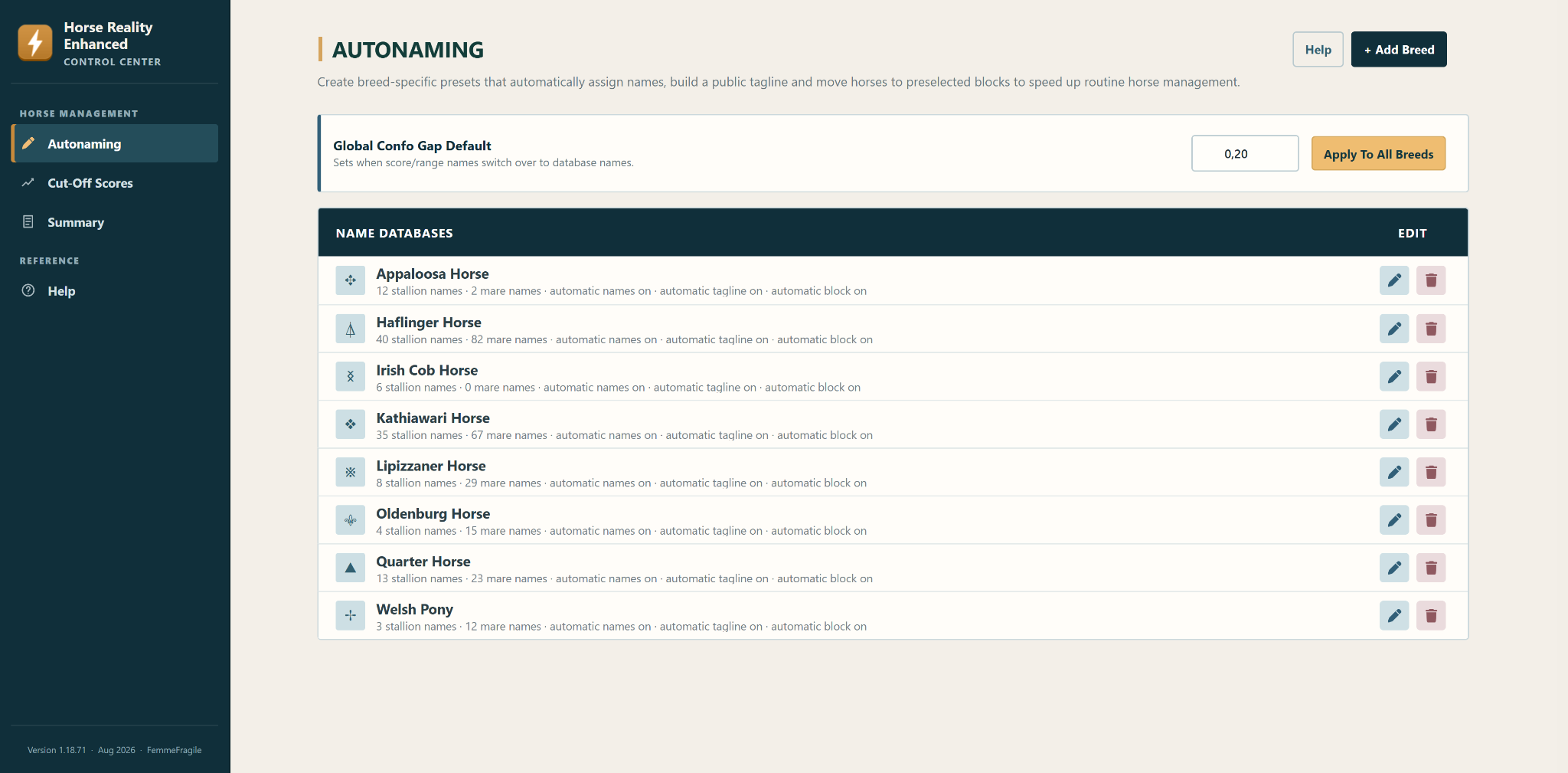This screenshot has width=1568, height=773.
Task: Click the Kathiawari Horse breed symbol icon
Action: click(351, 424)
